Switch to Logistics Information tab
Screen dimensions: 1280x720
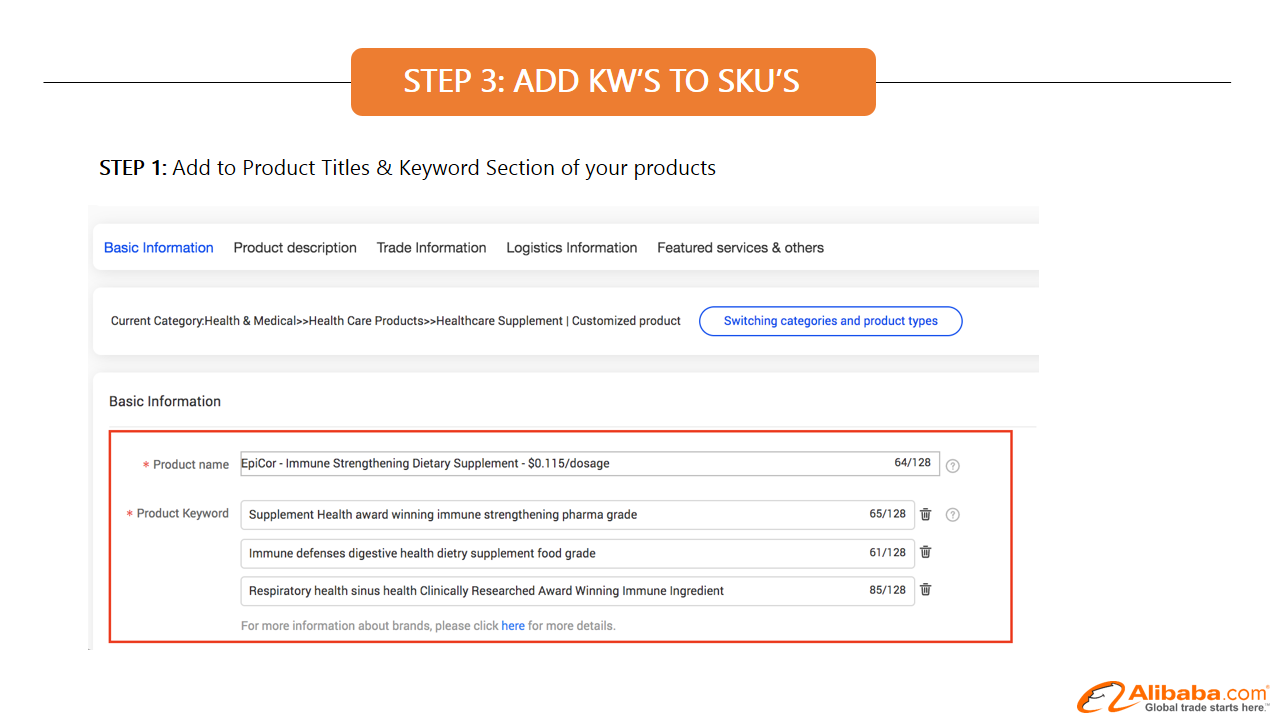[572, 248]
